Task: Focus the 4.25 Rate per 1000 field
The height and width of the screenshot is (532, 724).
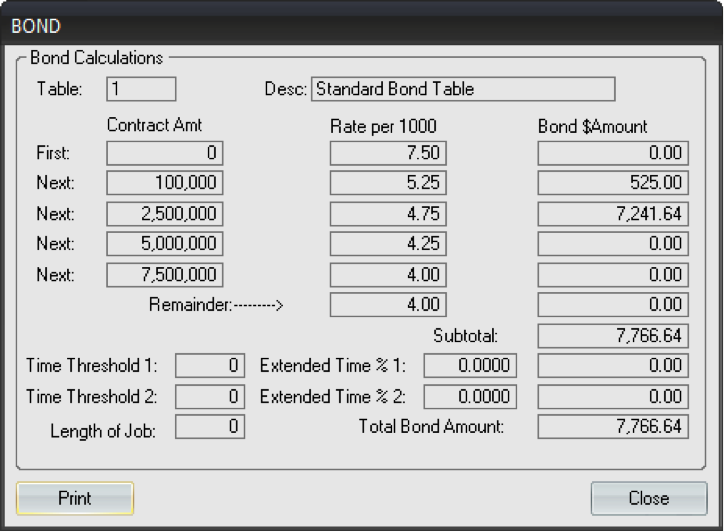Action: [388, 244]
